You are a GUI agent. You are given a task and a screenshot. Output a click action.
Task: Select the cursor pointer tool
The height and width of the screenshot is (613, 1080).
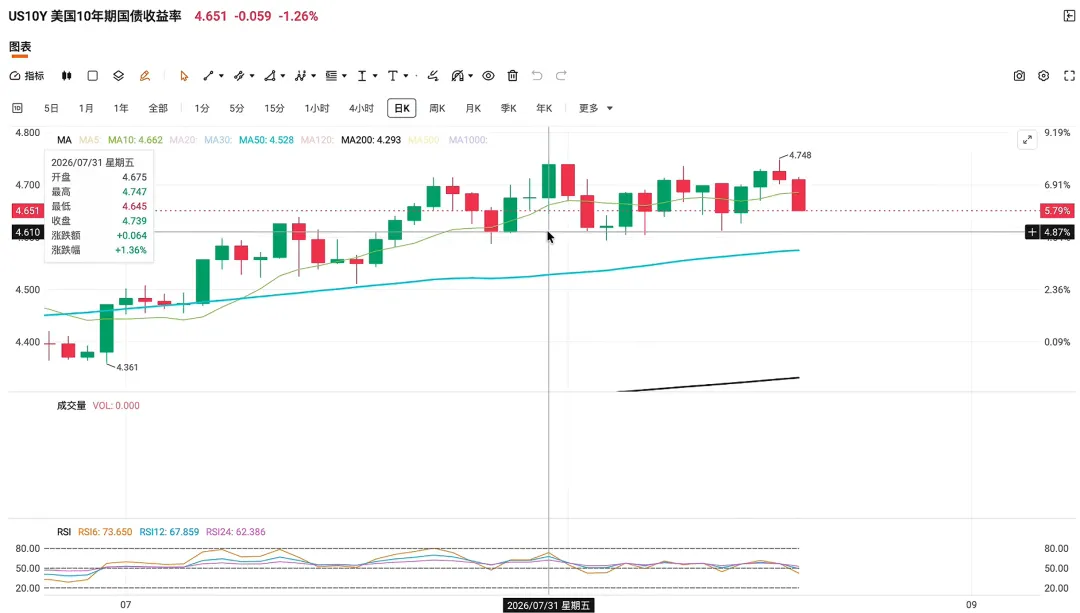(184, 76)
